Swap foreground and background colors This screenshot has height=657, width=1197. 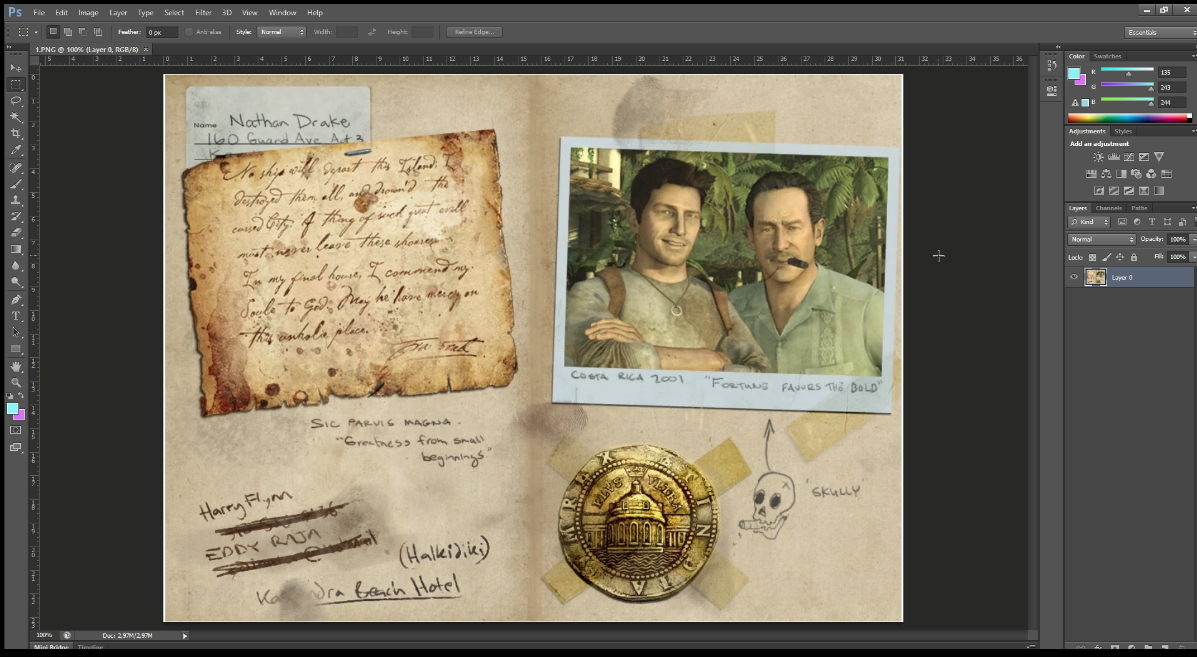[x=21, y=396]
